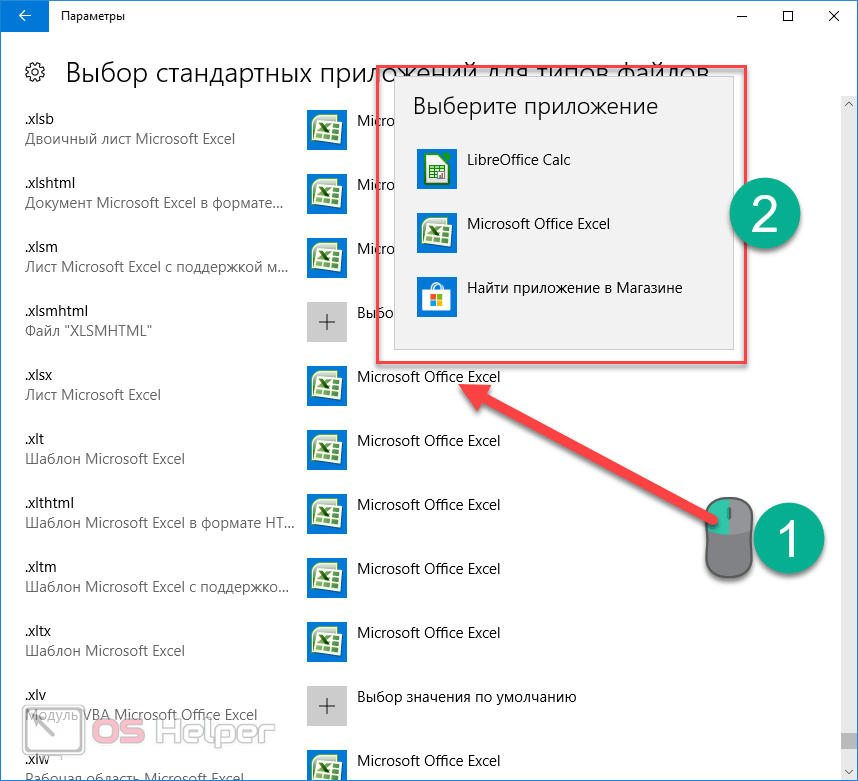Click the .xltx file type label
The image size is (858, 781).
(x=38, y=631)
